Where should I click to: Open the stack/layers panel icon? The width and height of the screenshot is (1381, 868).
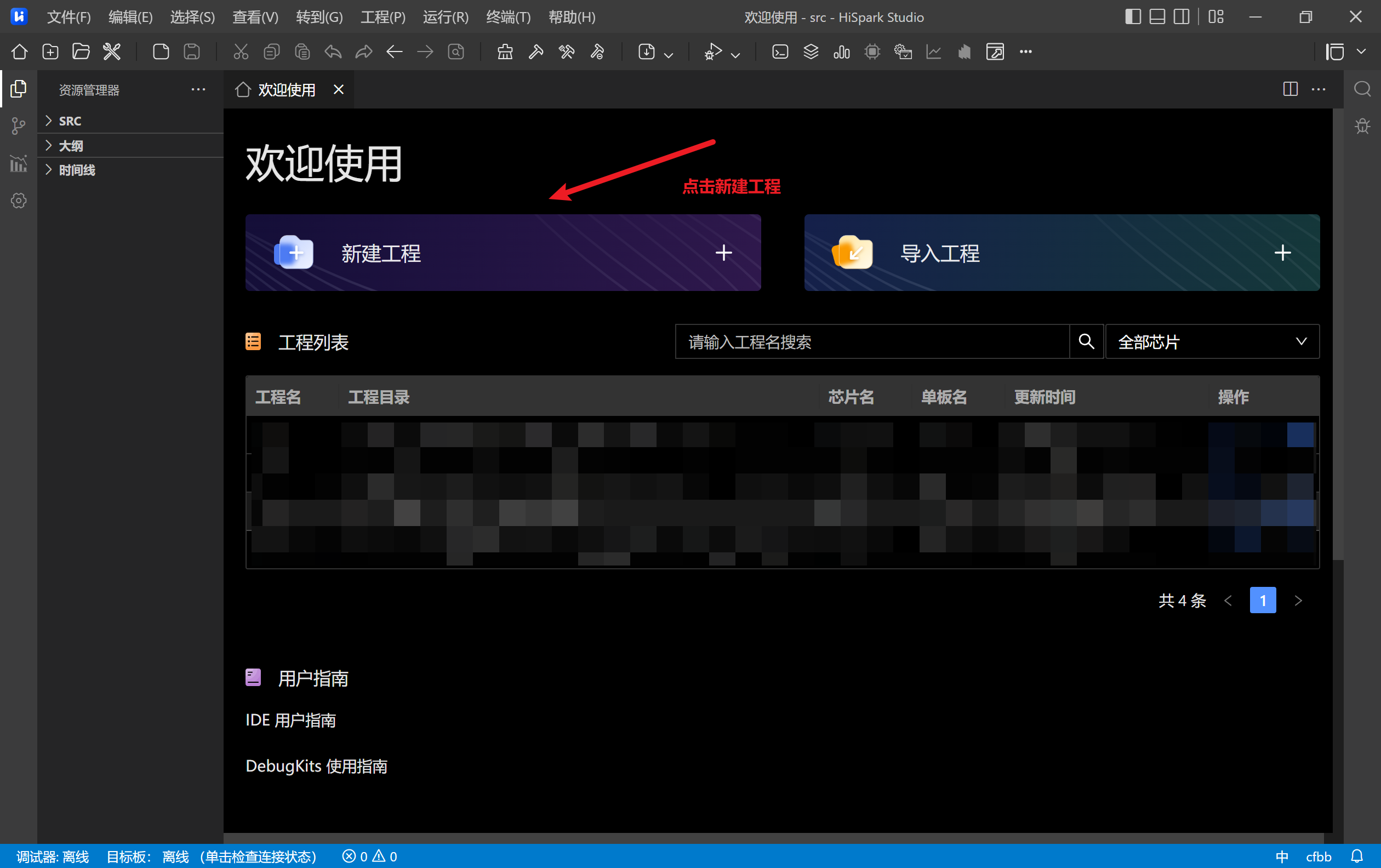tap(811, 52)
